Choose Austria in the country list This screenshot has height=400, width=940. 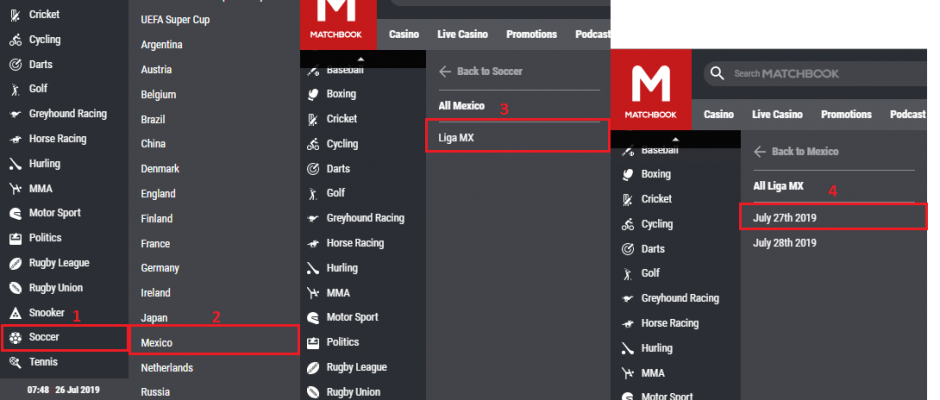[x=156, y=70]
